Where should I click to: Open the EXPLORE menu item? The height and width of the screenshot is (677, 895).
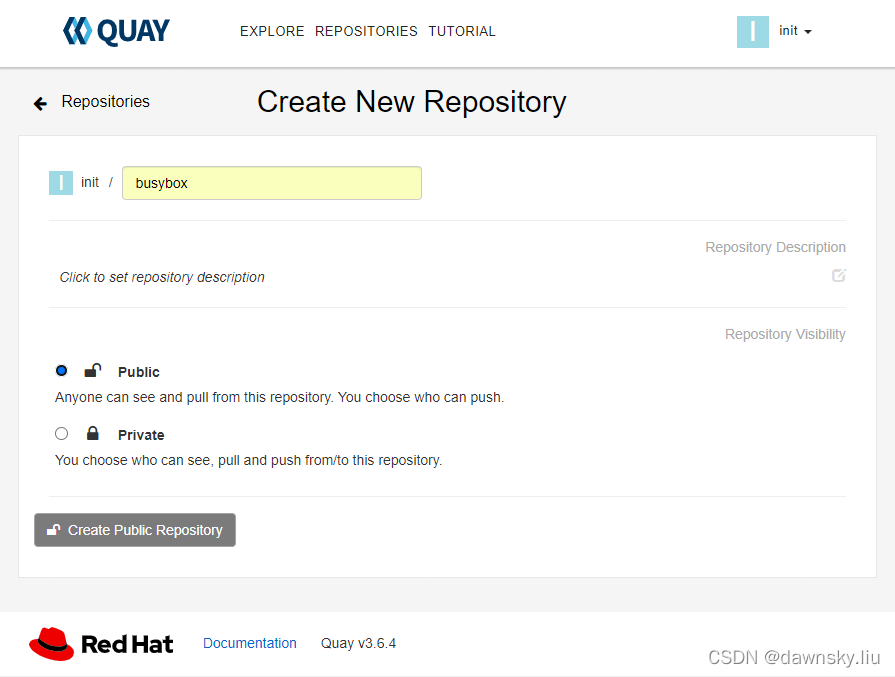coord(272,31)
